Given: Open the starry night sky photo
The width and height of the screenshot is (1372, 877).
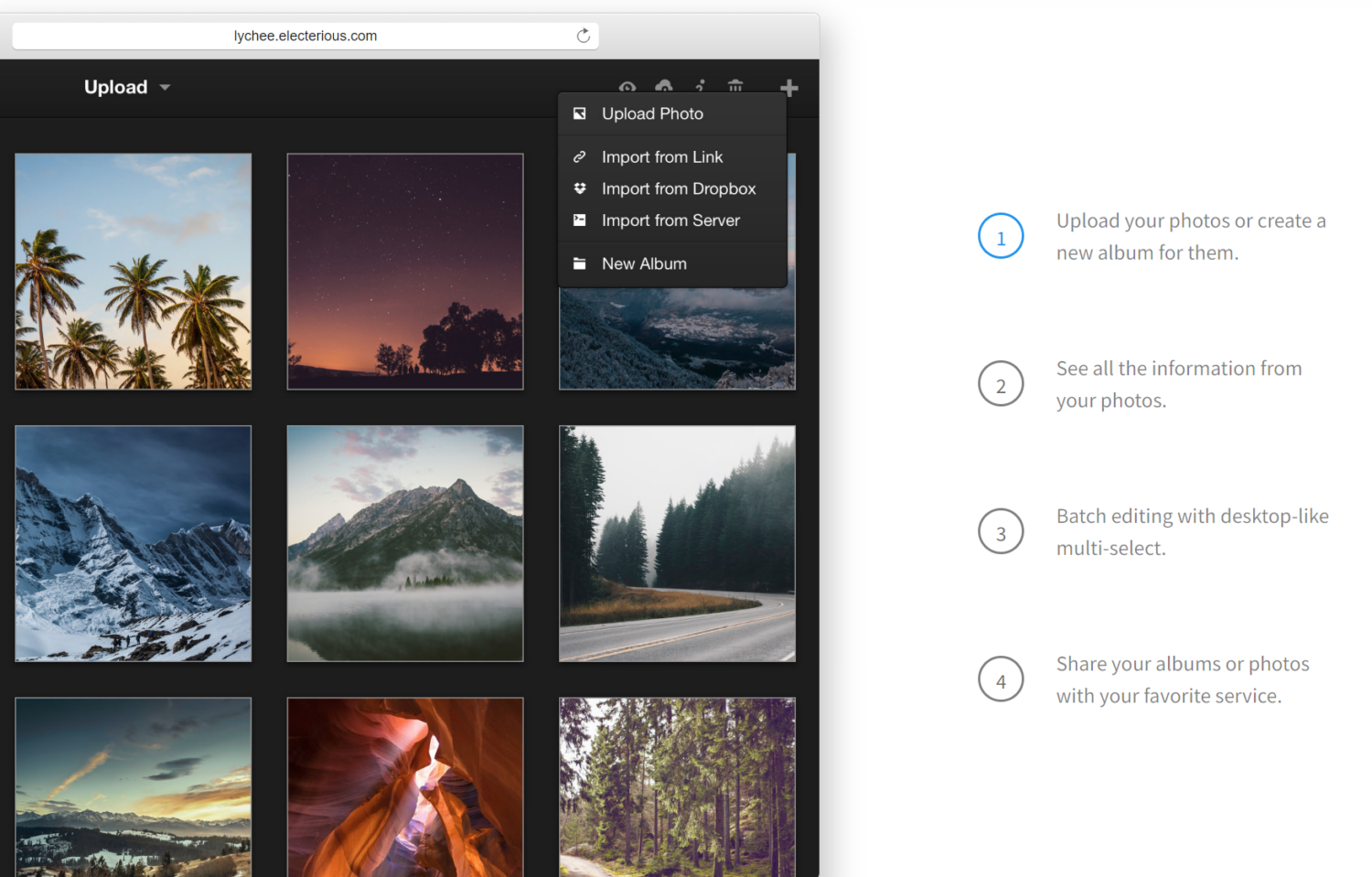Looking at the screenshot, I should coord(405,272).
